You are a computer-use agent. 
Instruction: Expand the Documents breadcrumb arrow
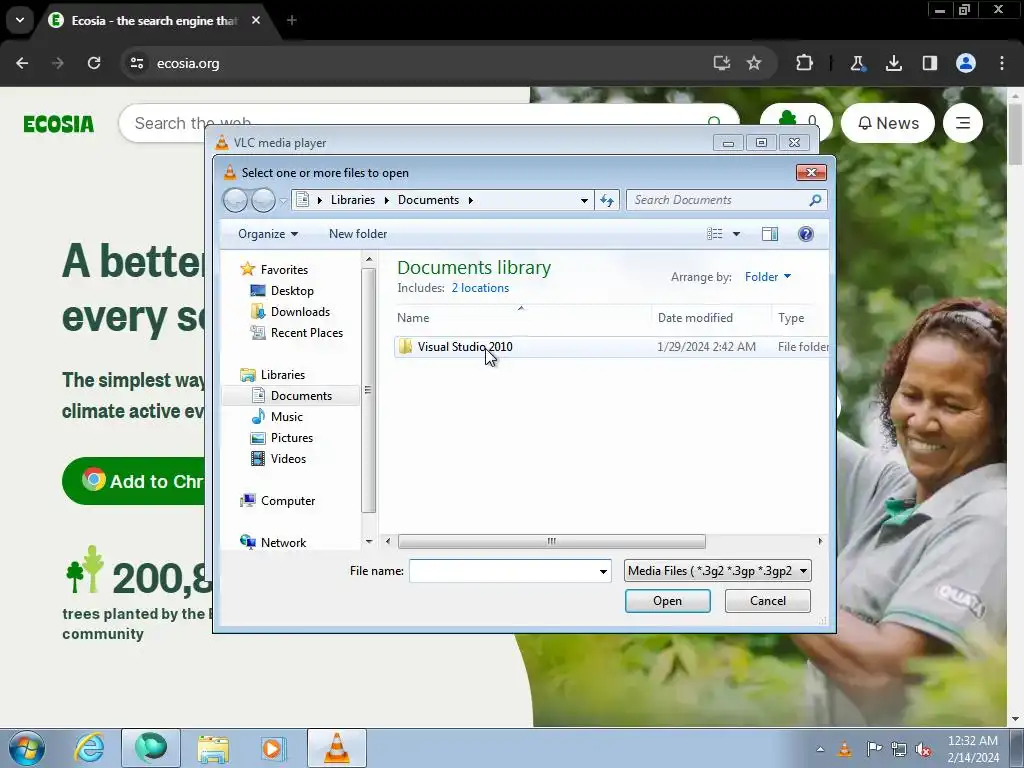point(470,200)
